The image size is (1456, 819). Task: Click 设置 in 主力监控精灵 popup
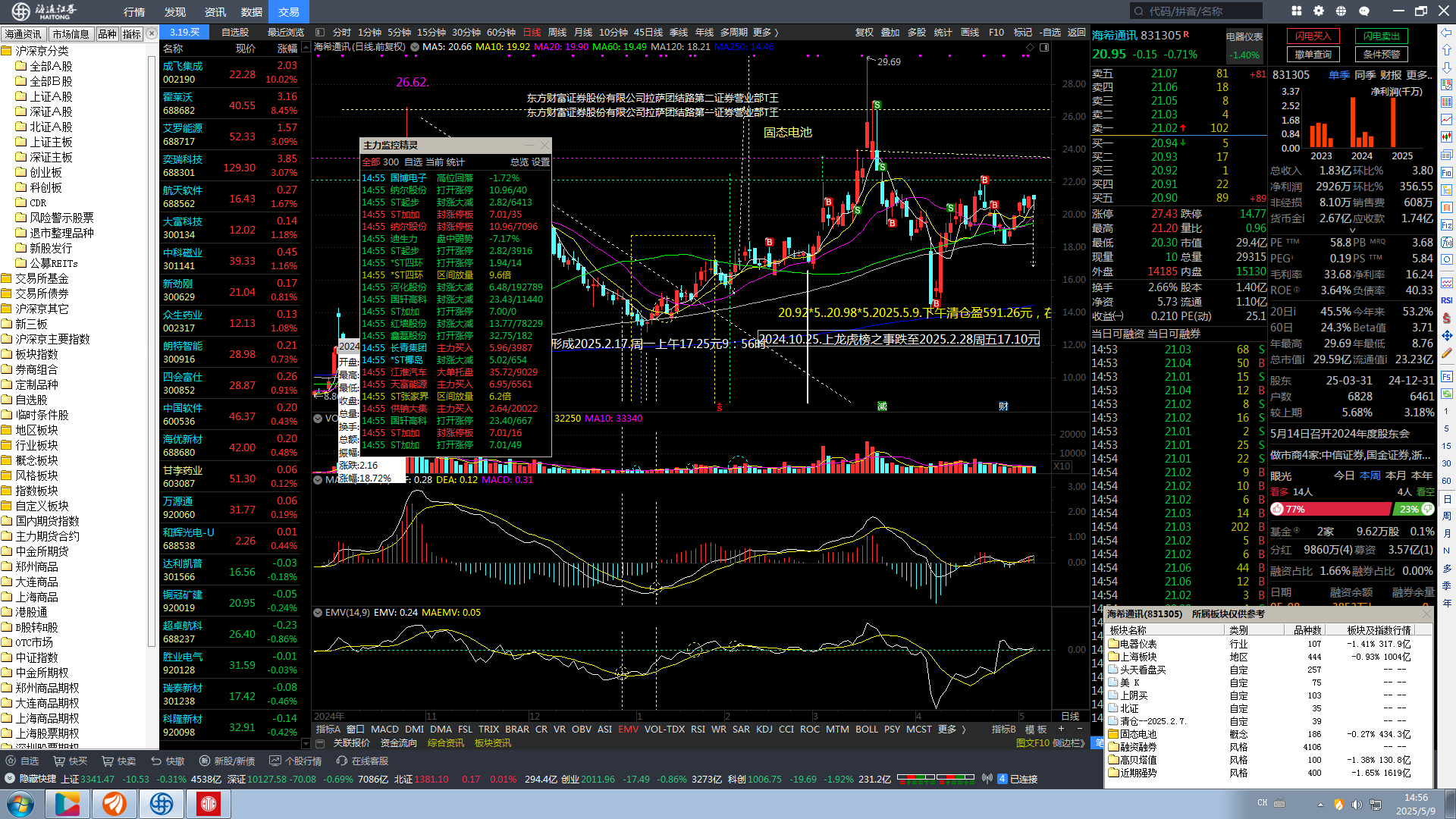tap(541, 162)
